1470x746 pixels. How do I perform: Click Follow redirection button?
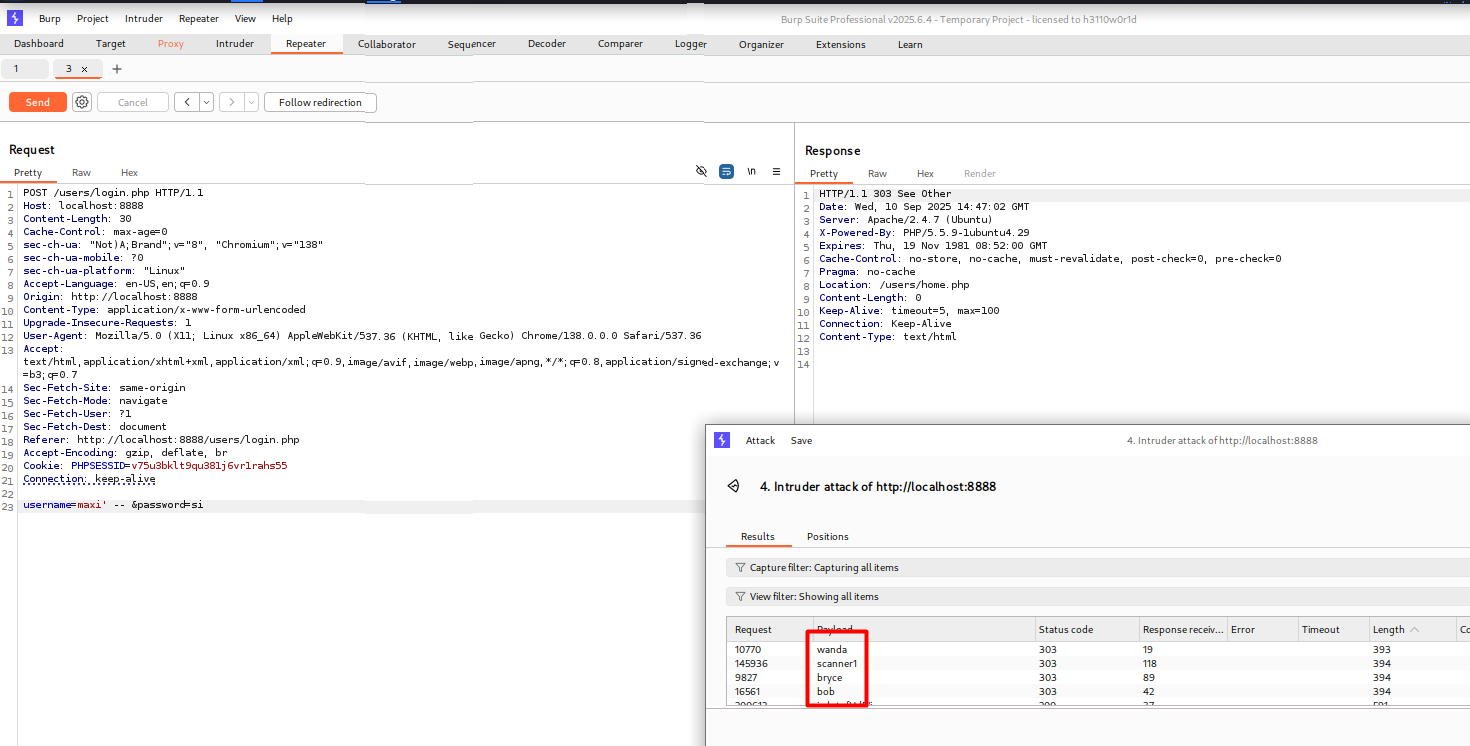[320, 102]
